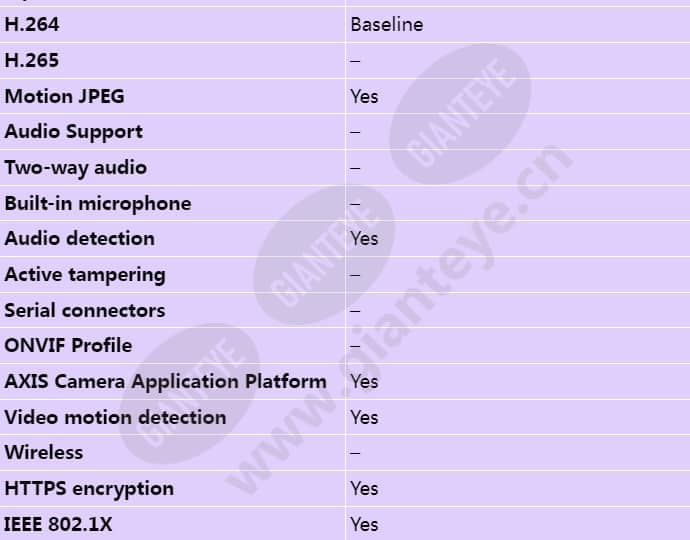Select the ONVIF Profile label
Screen dimensions: 690x540
68,345
